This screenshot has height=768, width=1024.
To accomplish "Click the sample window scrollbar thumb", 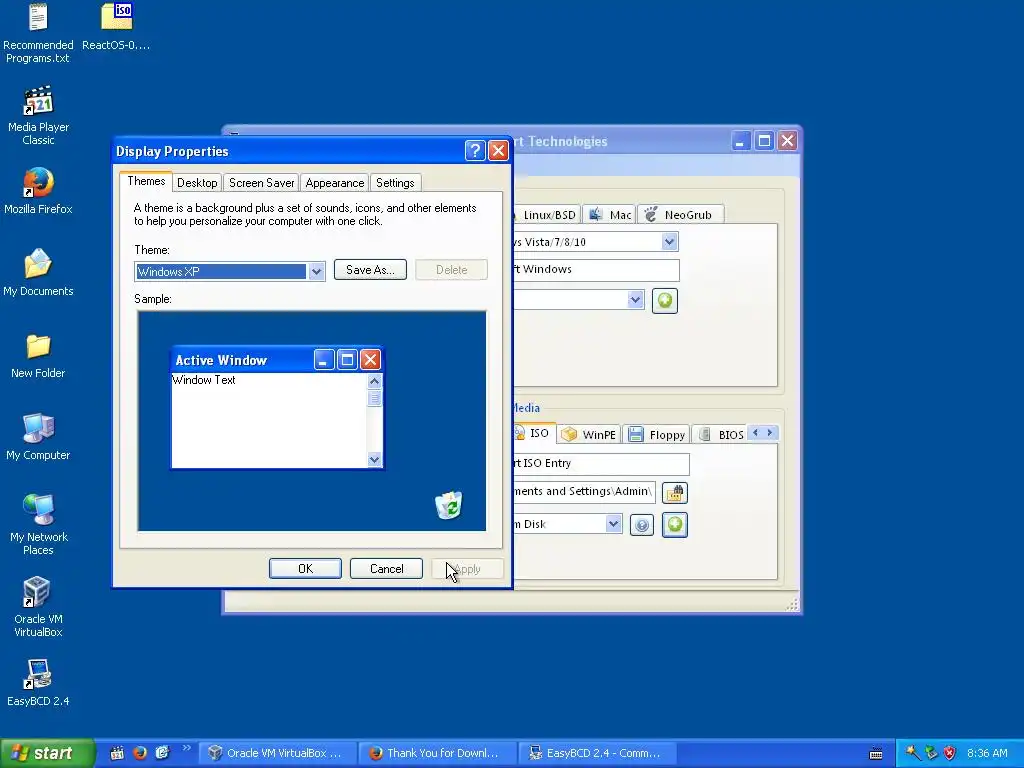I will click(x=374, y=398).
